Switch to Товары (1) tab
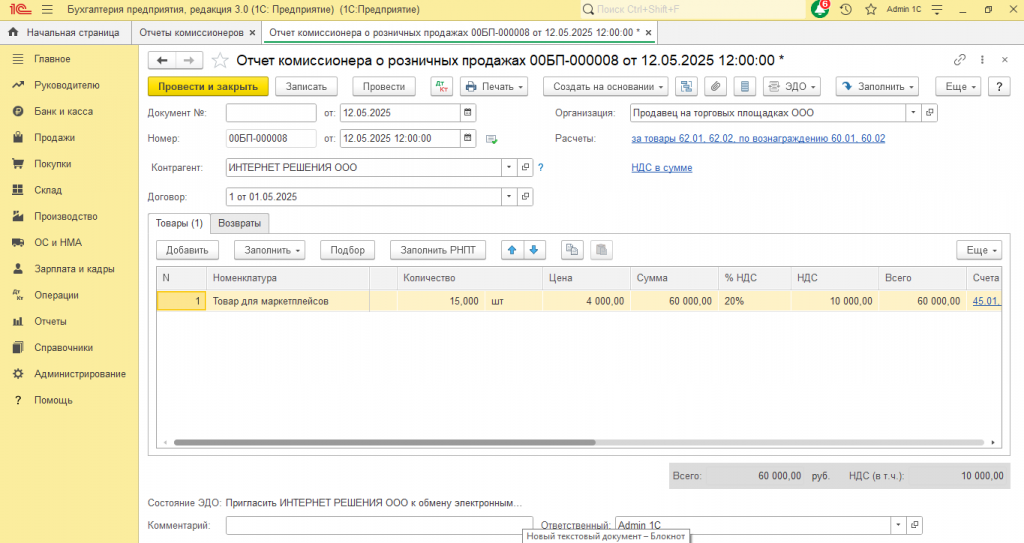The height and width of the screenshot is (543, 1024). click(179, 223)
